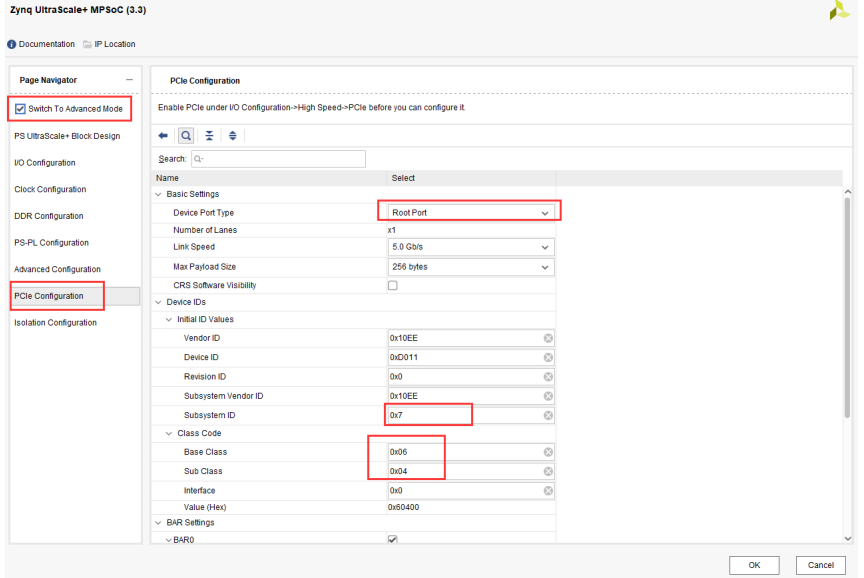Select the Value (Hex) row label
Screen dimensions: 864x578
tap(205, 507)
